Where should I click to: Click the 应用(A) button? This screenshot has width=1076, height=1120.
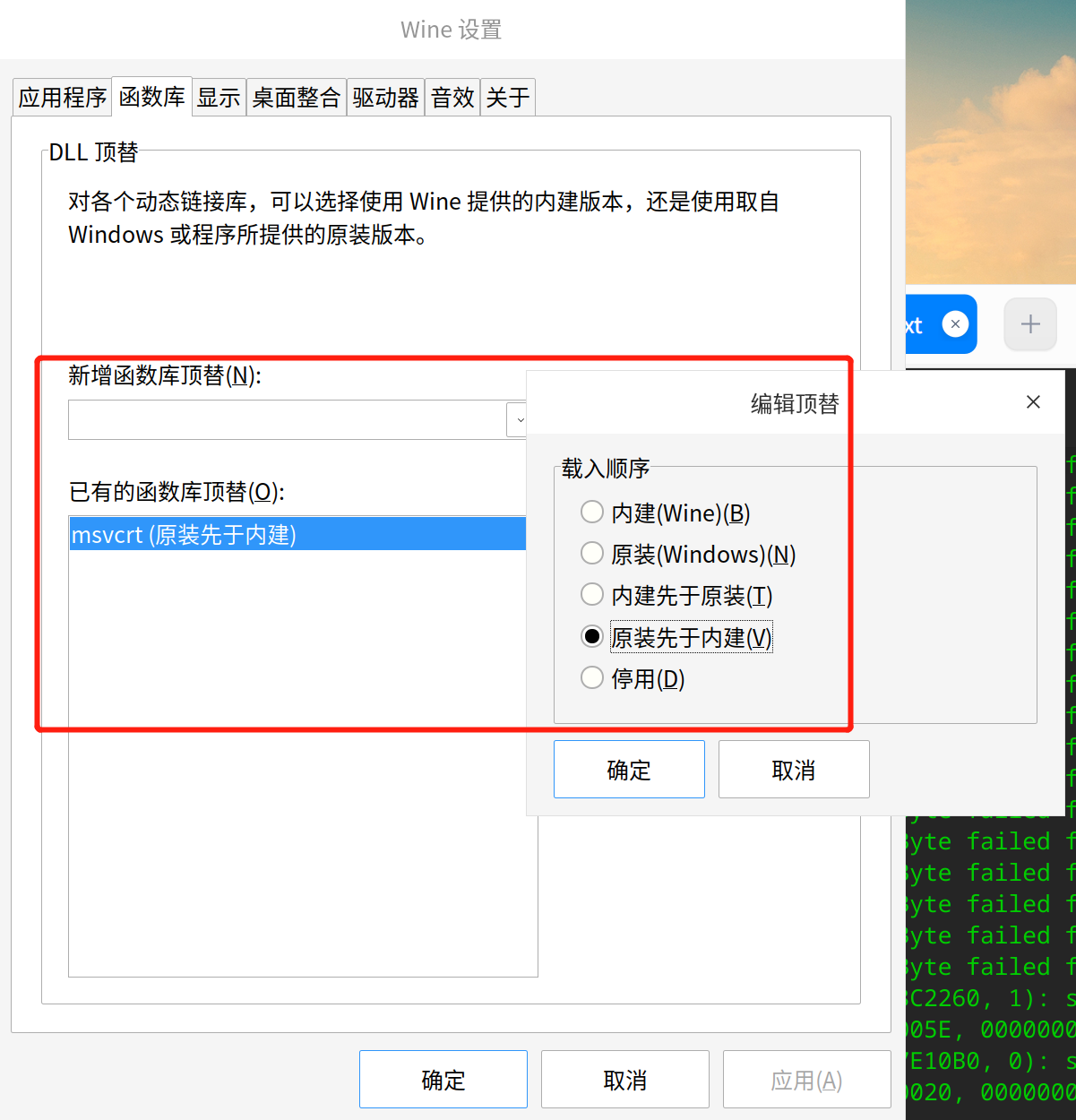point(807,1079)
